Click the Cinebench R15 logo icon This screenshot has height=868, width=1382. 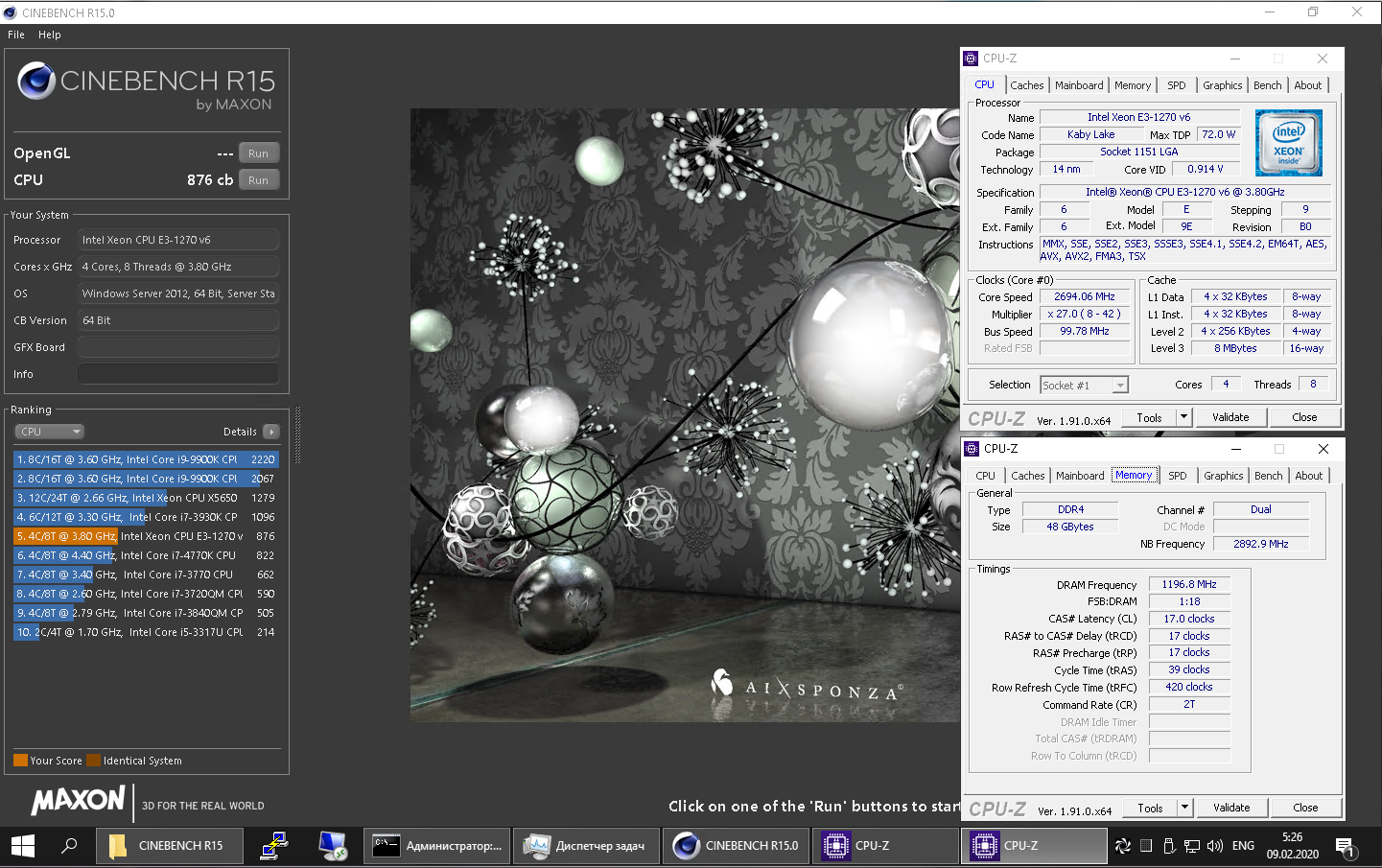tap(36, 82)
